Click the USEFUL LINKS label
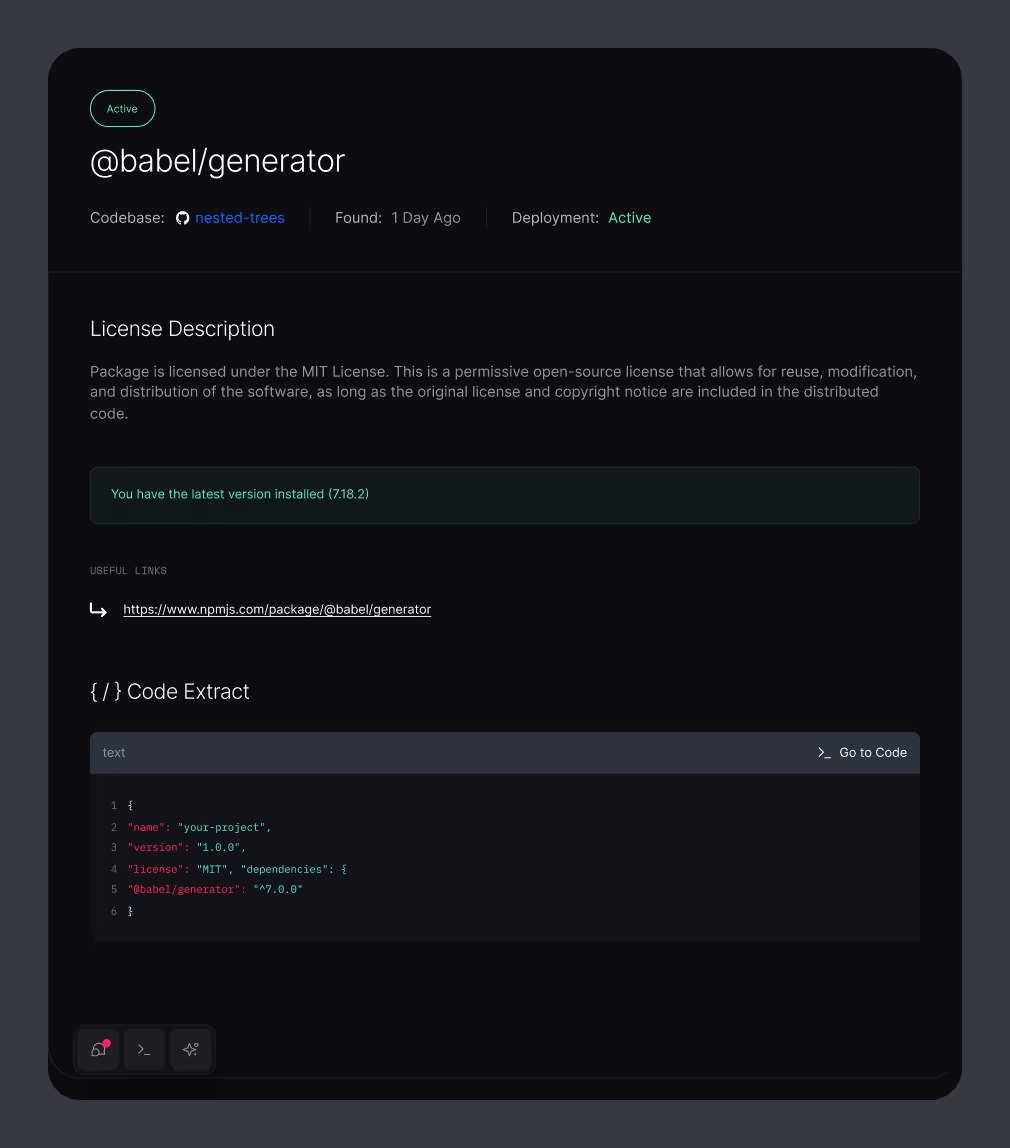Viewport: 1010px width, 1148px height. click(x=128, y=570)
